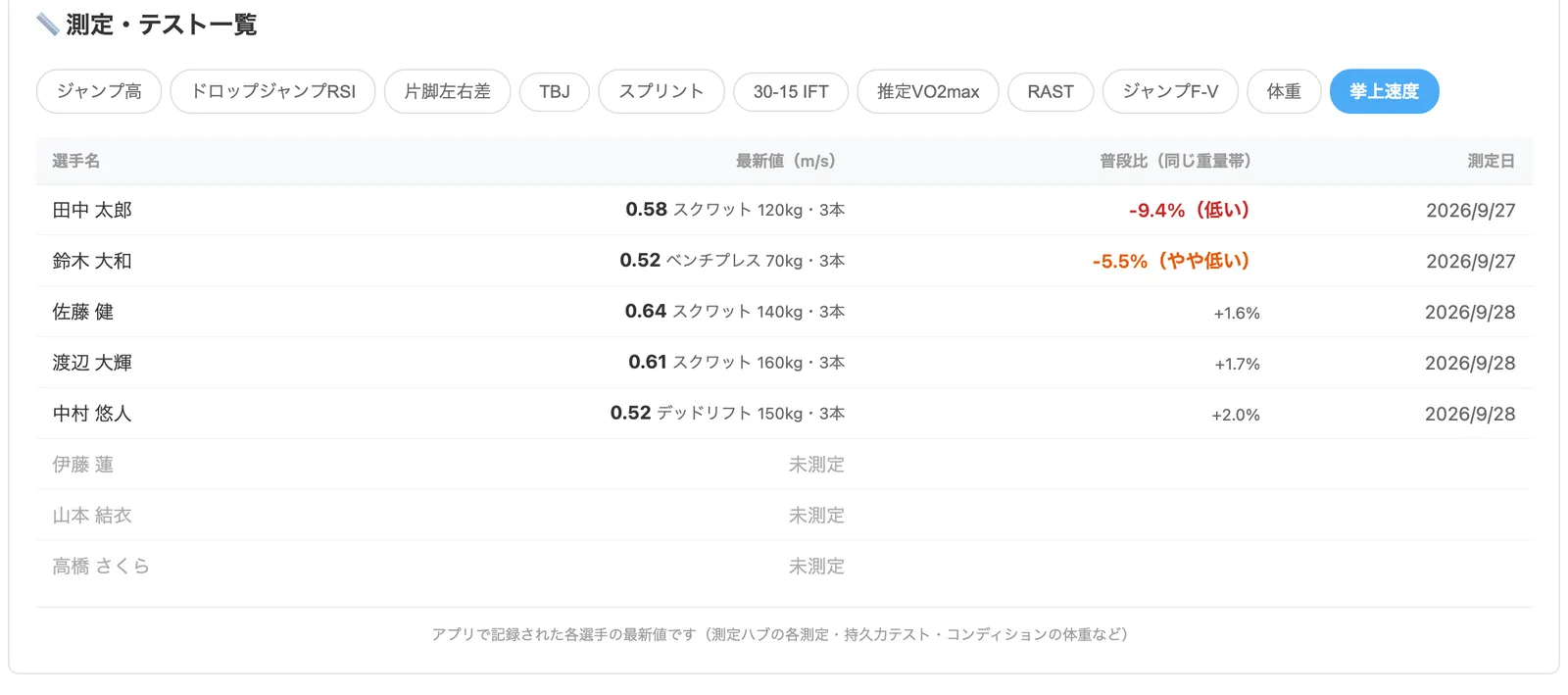The image size is (1568, 695).
Task: Open the ジャンプF-V tab
Action: point(1170,91)
